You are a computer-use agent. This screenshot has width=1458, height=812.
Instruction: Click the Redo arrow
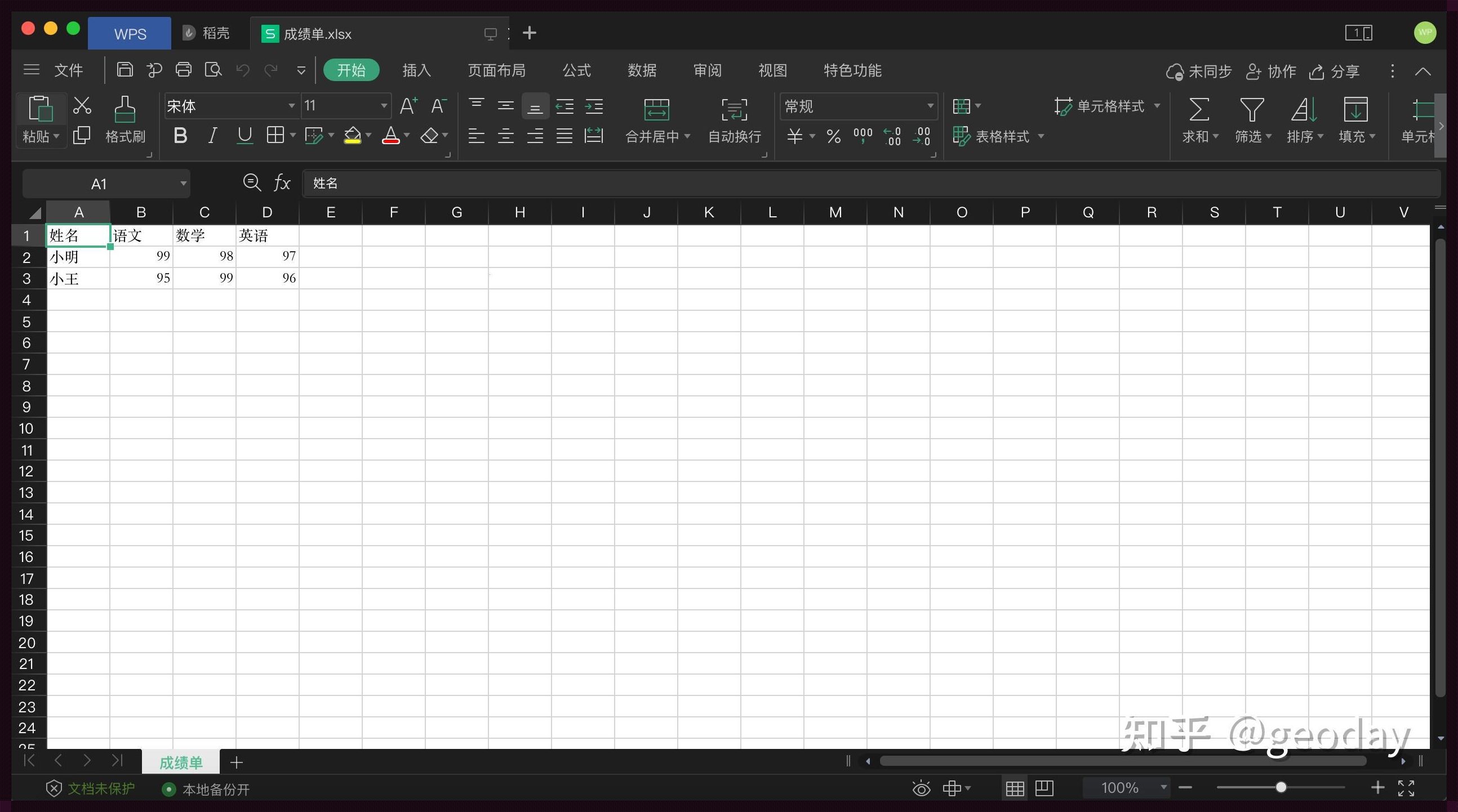[271, 70]
